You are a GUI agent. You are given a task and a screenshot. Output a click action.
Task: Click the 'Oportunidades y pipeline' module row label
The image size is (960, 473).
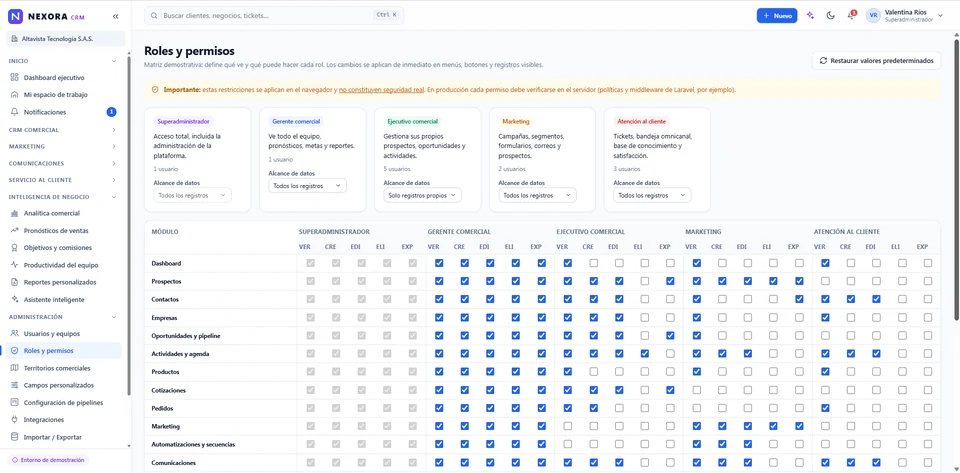[186, 336]
